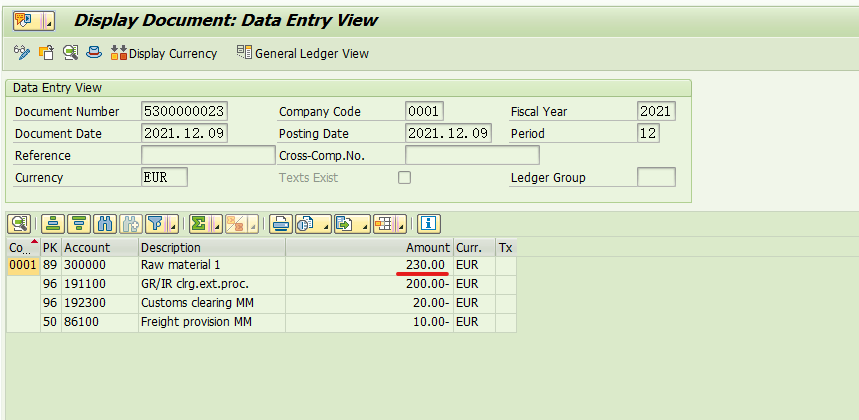Click the Find binoculars icon
This screenshot has width=859, height=420.
(106, 223)
